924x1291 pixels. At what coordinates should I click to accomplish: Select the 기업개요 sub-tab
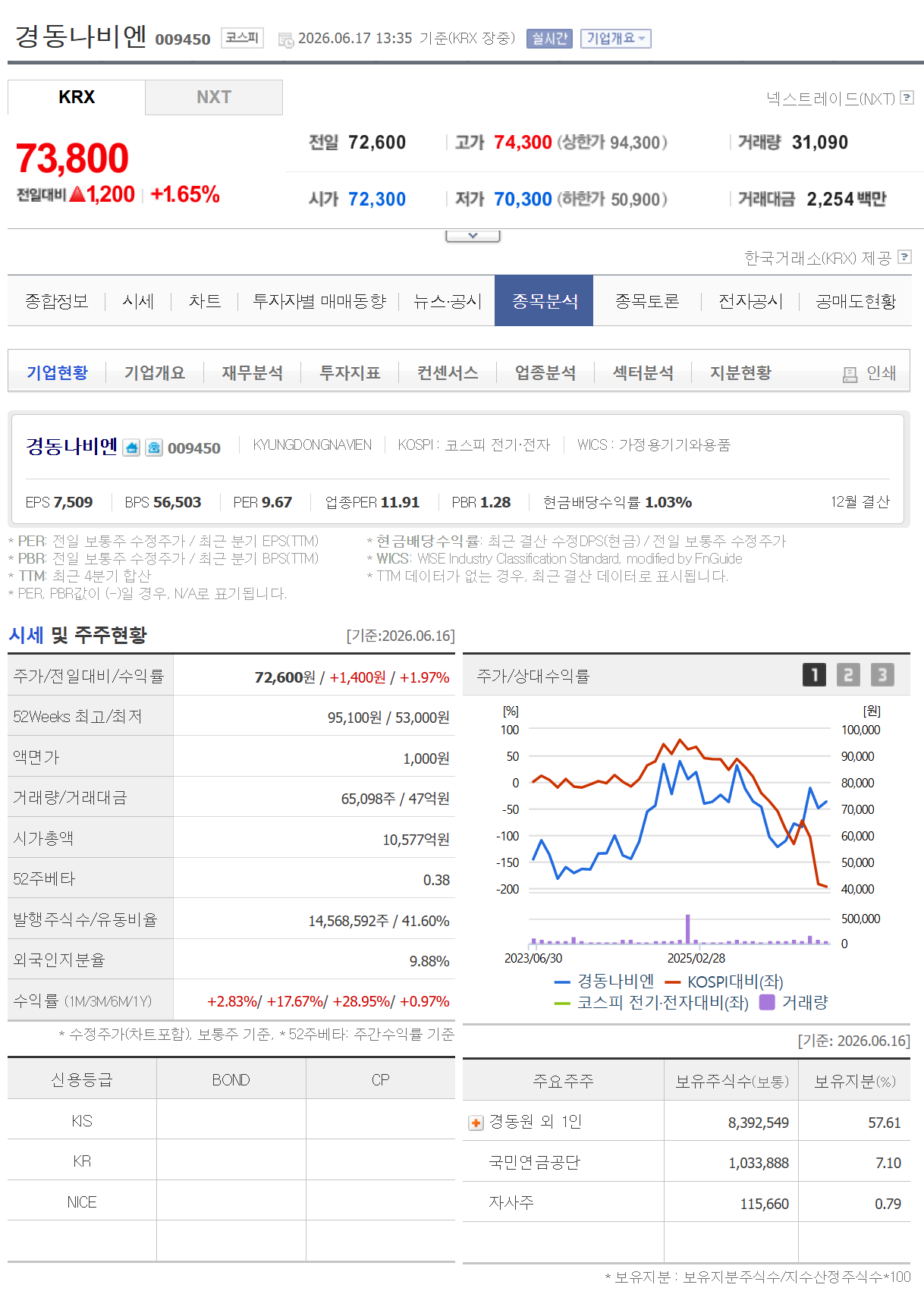point(155,372)
